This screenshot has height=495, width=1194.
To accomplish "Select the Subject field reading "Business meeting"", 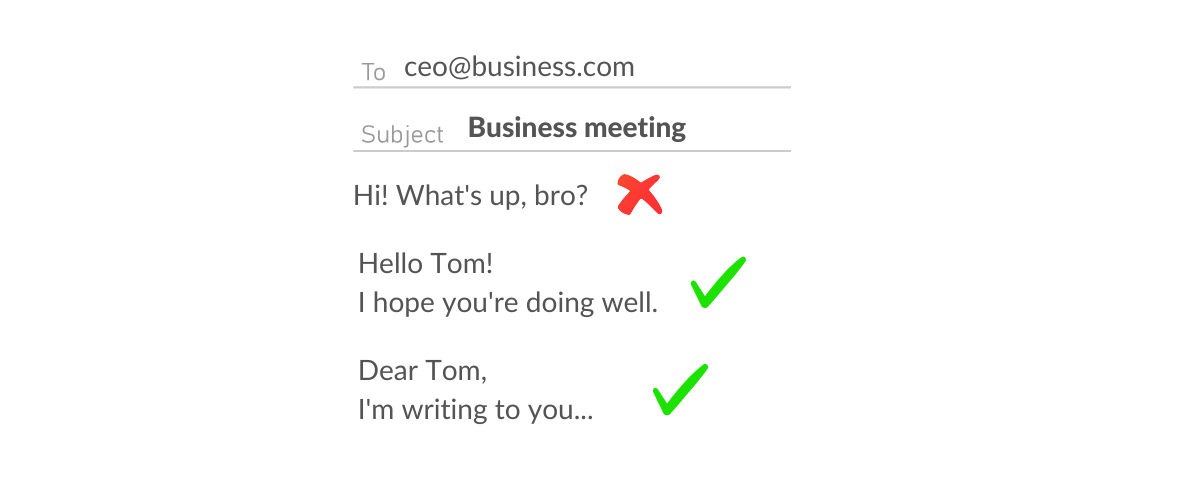I will click(577, 128).
